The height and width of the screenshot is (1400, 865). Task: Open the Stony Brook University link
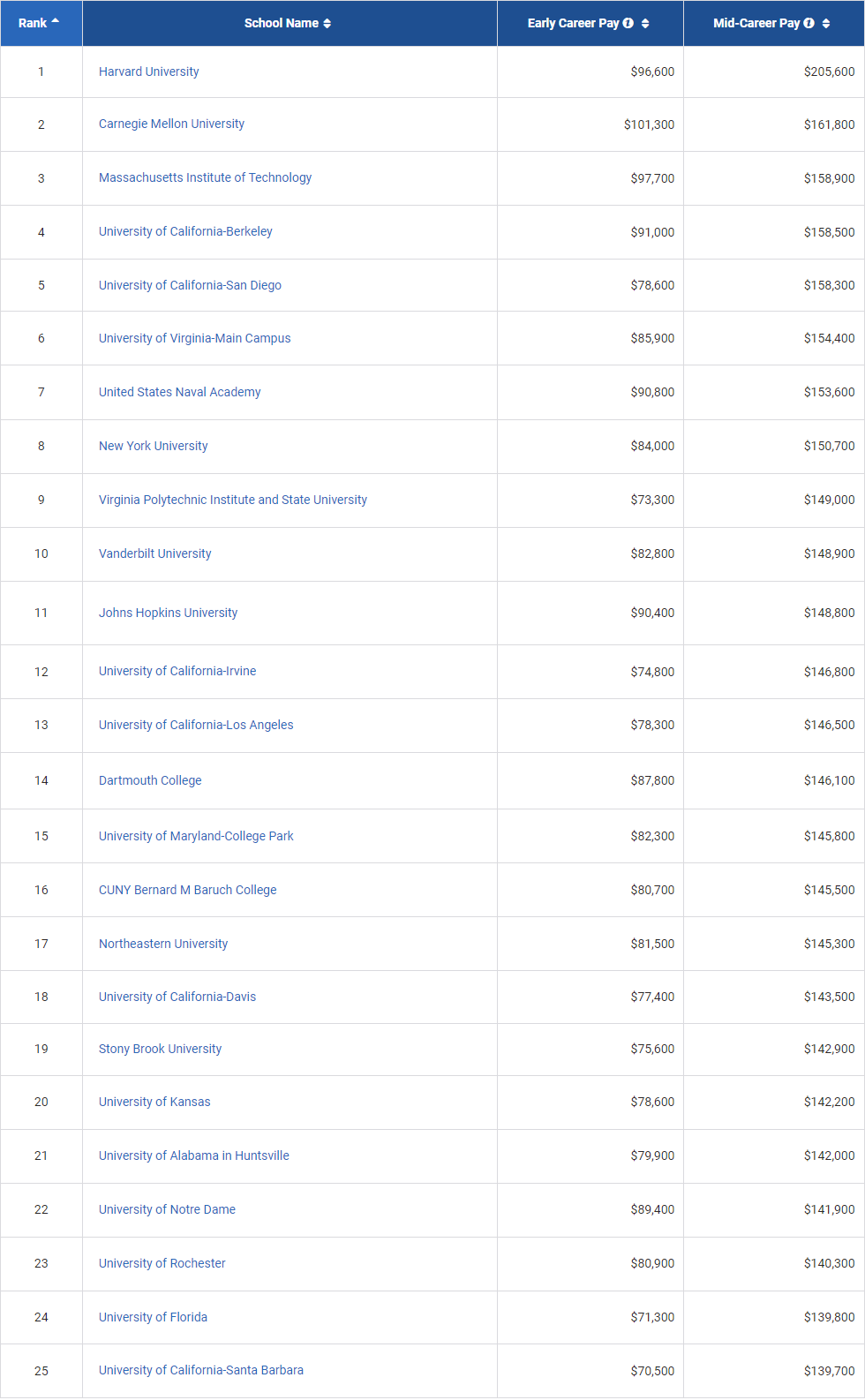coord(160,1049)
